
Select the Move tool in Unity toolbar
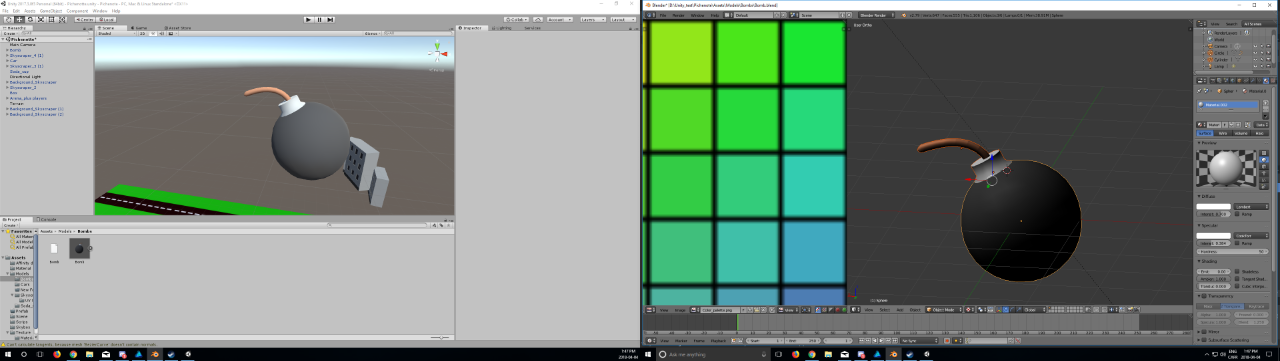[19, 19]
